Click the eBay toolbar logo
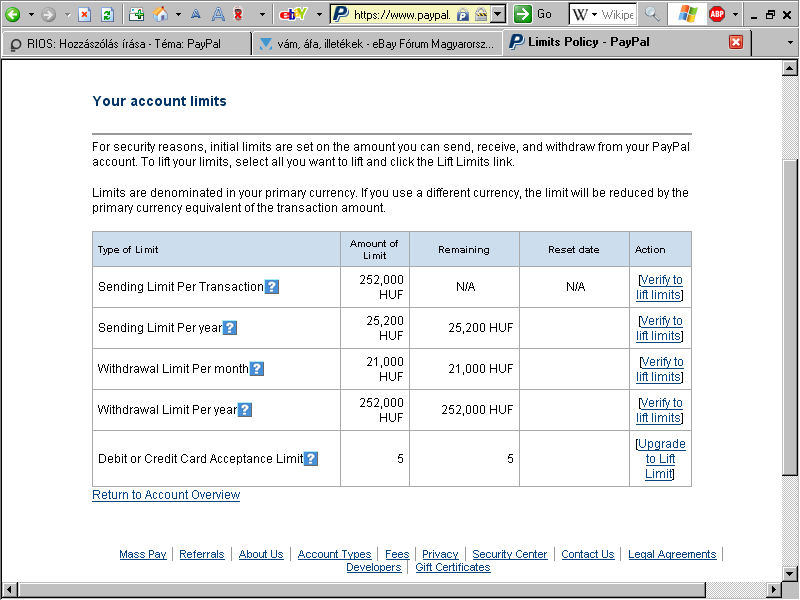The height and width of the screenshot is (600, 800). tap(293, 14)
